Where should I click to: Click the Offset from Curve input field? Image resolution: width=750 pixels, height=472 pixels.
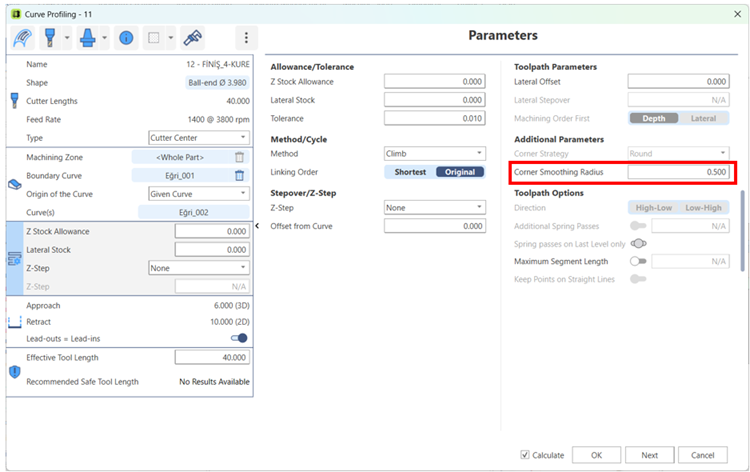(435, 226)
